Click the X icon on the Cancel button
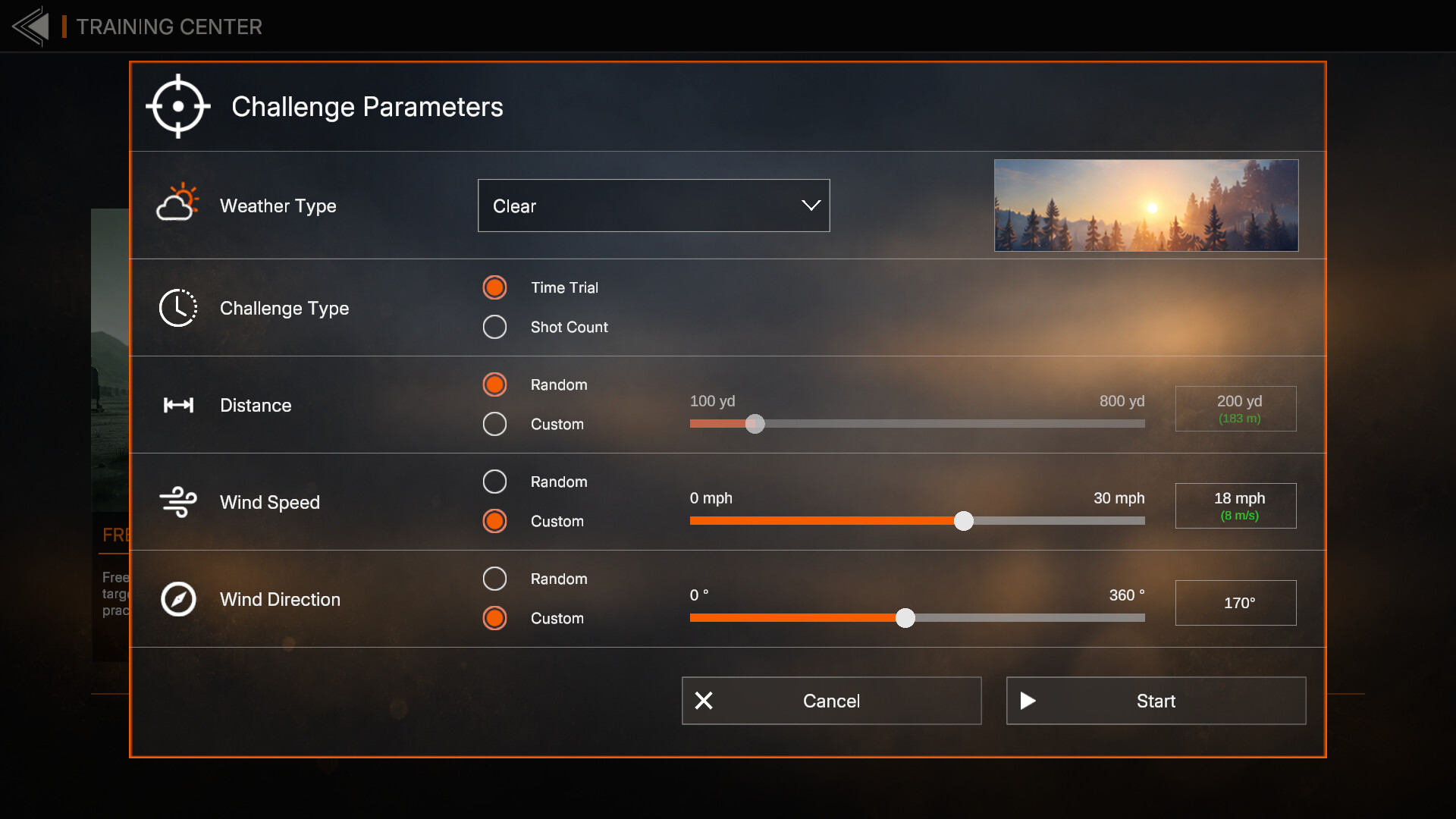1456x819 pixels. (x=704, y=701)
